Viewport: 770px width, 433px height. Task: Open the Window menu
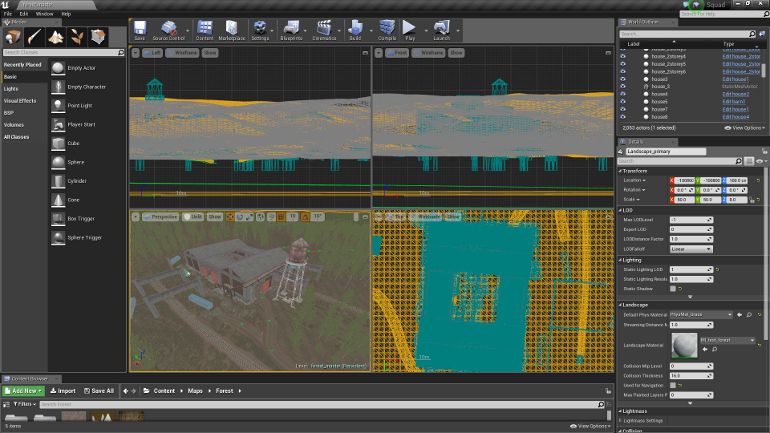coord(44,14)
